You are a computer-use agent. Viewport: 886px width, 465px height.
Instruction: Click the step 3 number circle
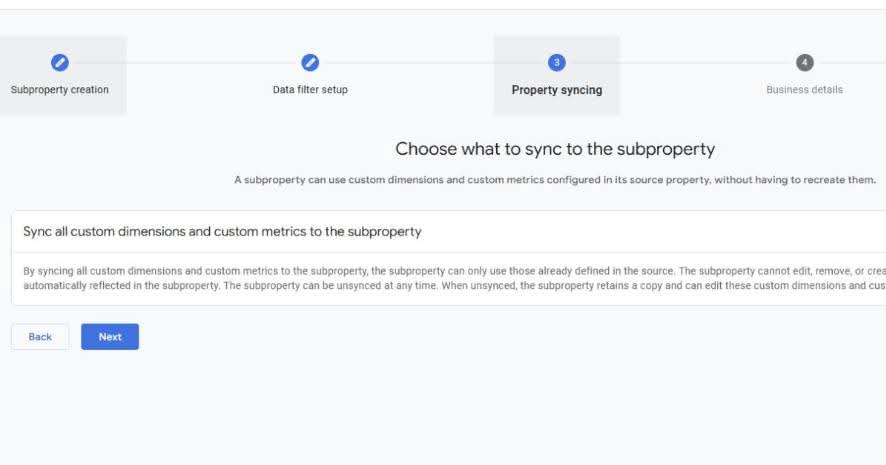(x=557, y=63)
